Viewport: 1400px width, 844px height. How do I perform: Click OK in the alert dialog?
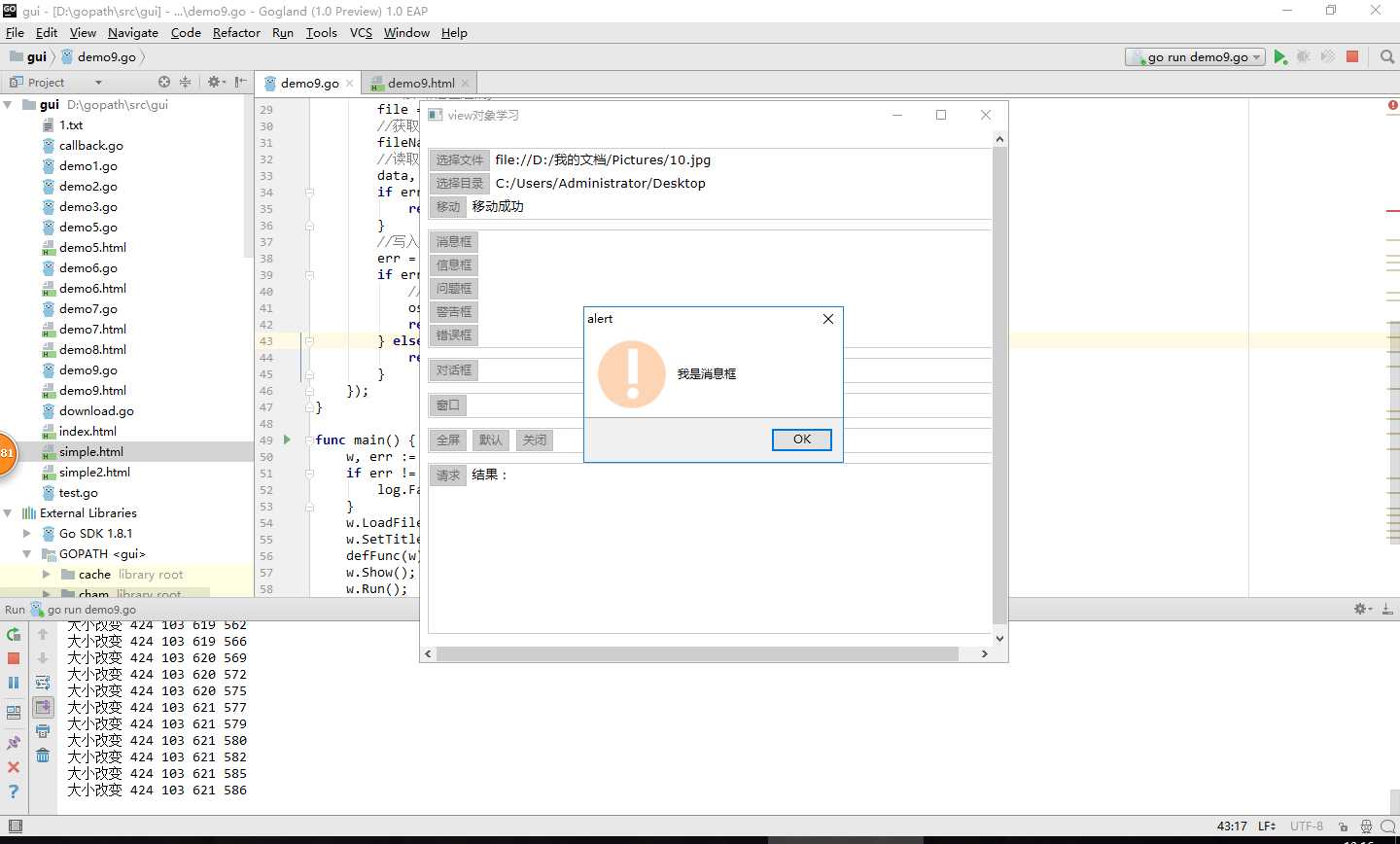point(802,440)
